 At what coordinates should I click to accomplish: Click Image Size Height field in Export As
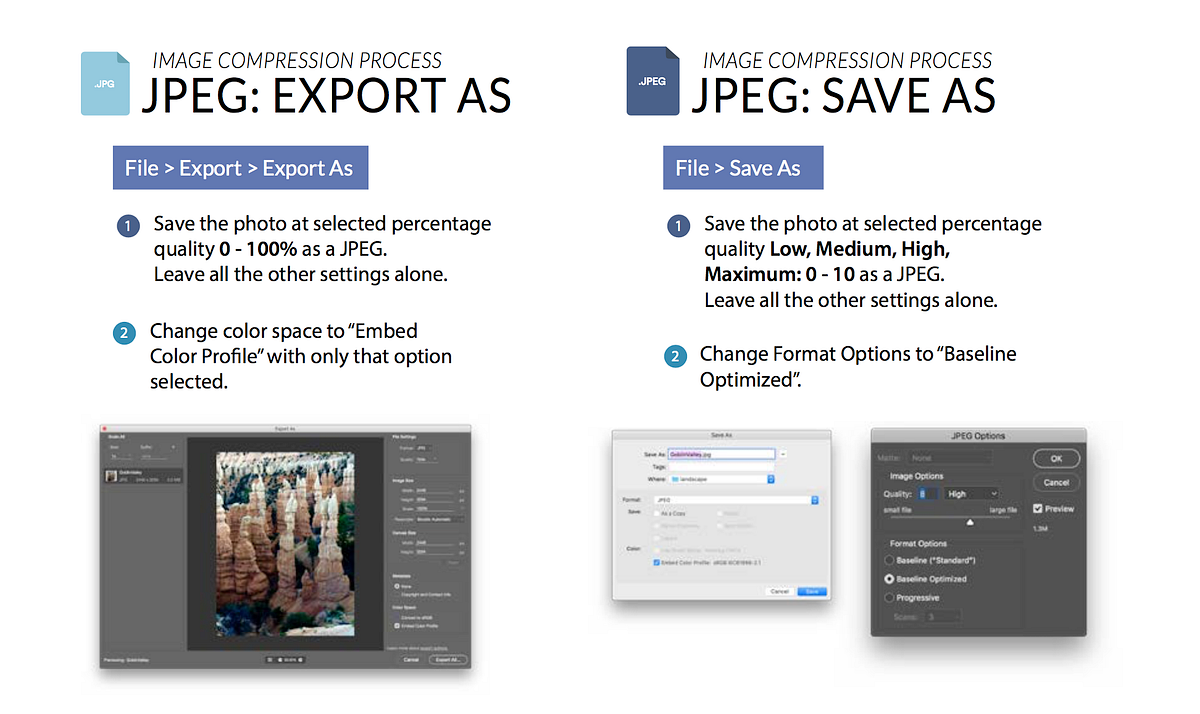pos(434,500)
